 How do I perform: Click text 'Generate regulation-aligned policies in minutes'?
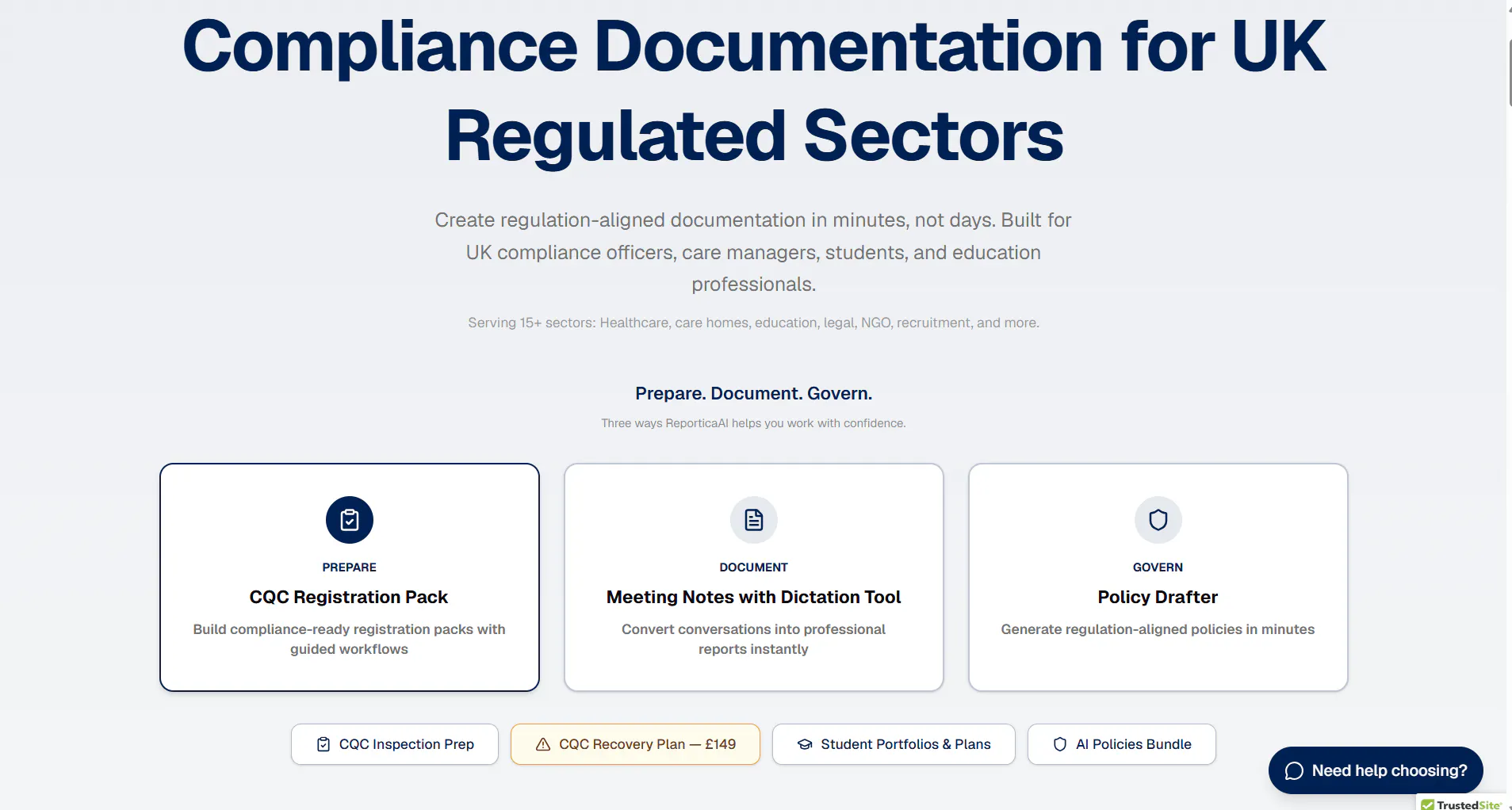1158,629
